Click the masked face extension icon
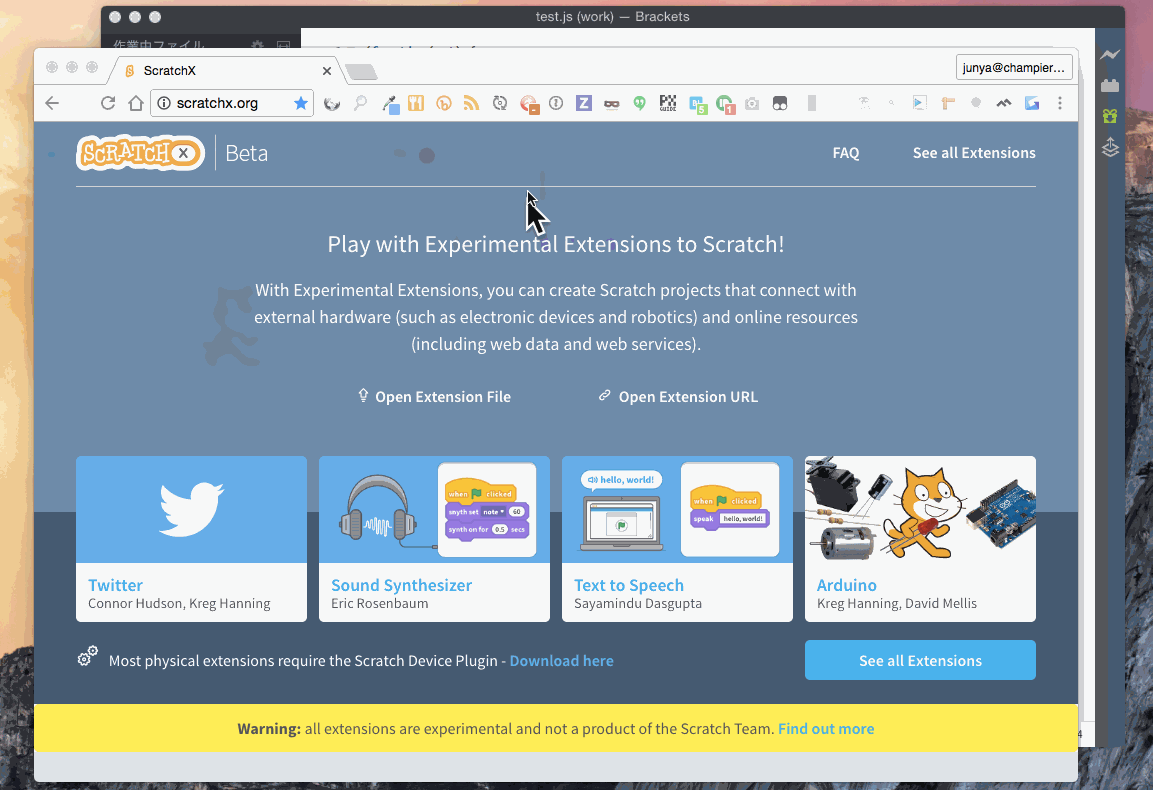The image size is (1153, 790). click(x=612, y=104)
